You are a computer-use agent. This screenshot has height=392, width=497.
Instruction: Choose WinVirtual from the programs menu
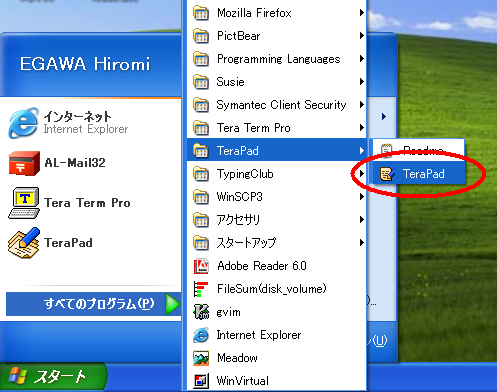(x=277, y=381)
